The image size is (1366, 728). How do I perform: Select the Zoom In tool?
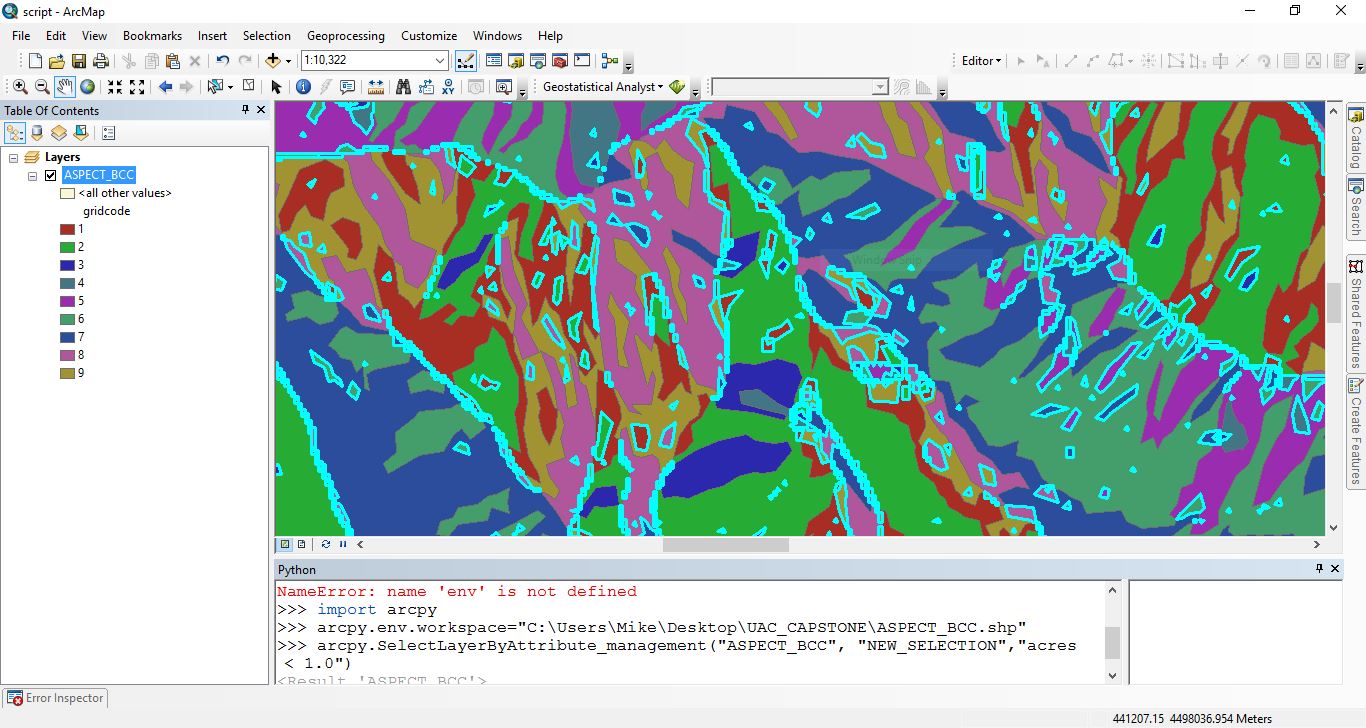20,87
